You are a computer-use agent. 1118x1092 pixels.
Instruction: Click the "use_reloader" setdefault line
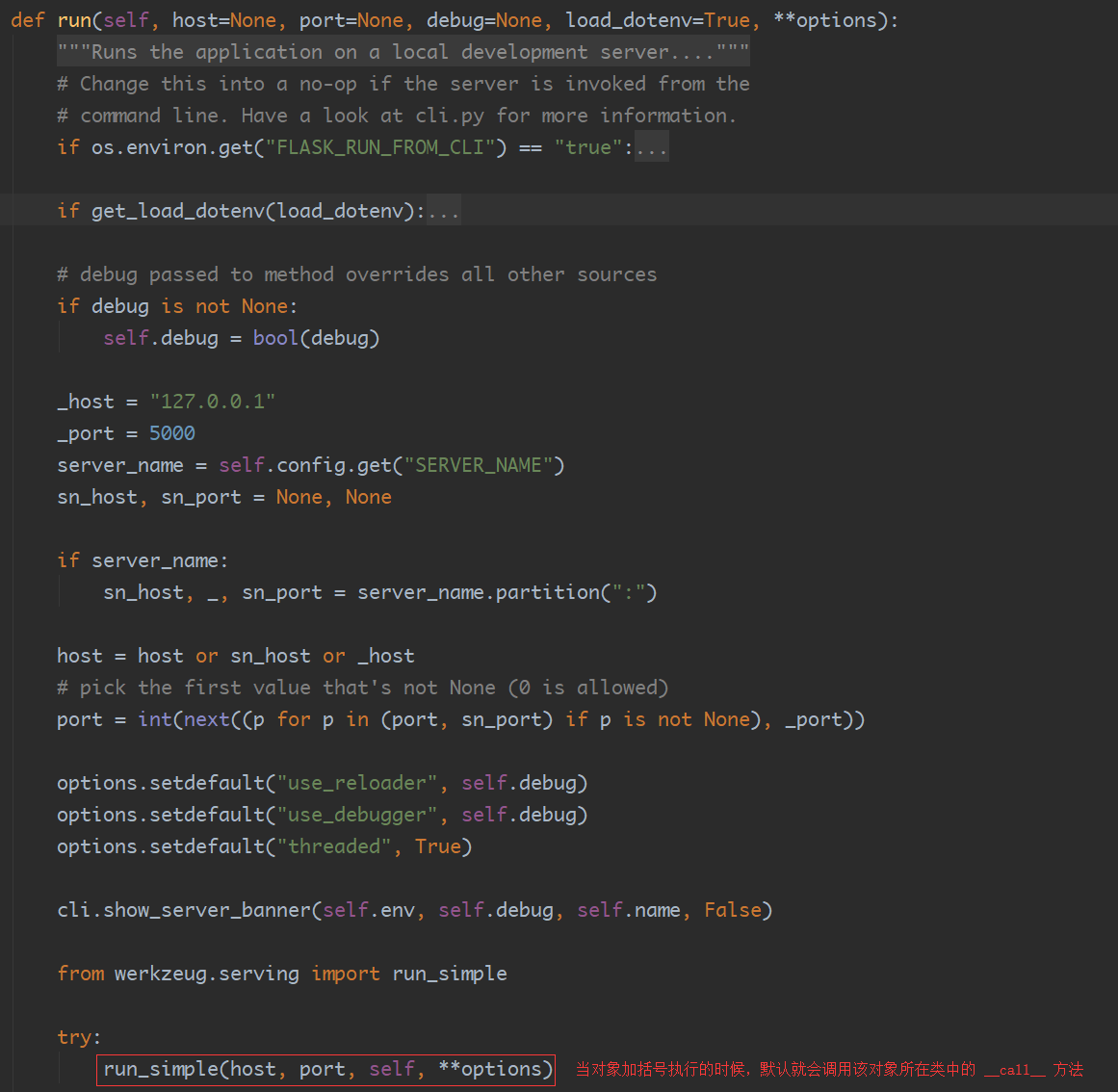point(323,783)
